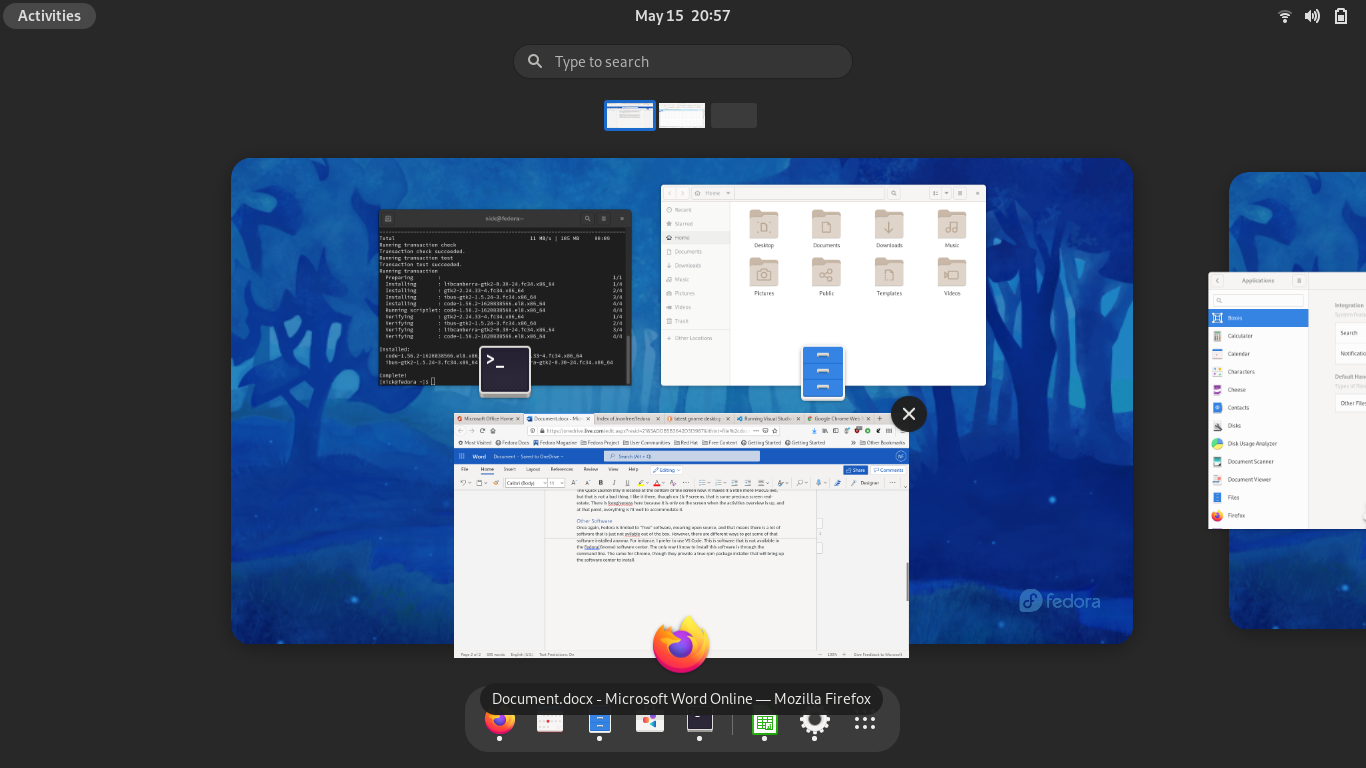Select the Terminal window preview

coord(505,298)
